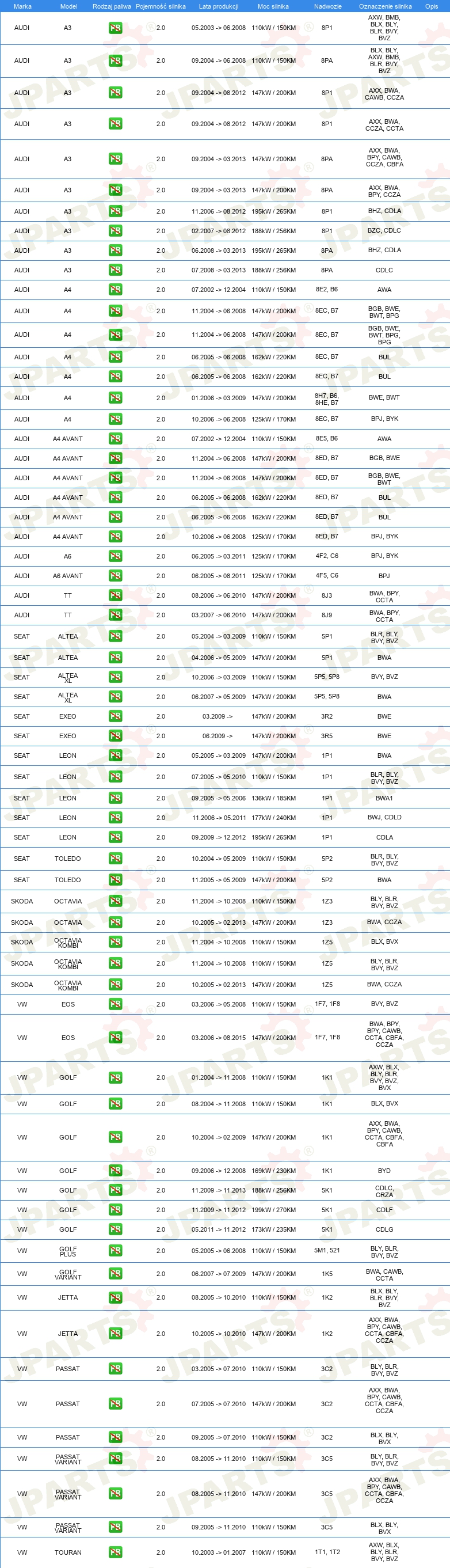Click fuel icon in Golf Variant 1K5 row
450x1568 pixels.
point(115,1273)
